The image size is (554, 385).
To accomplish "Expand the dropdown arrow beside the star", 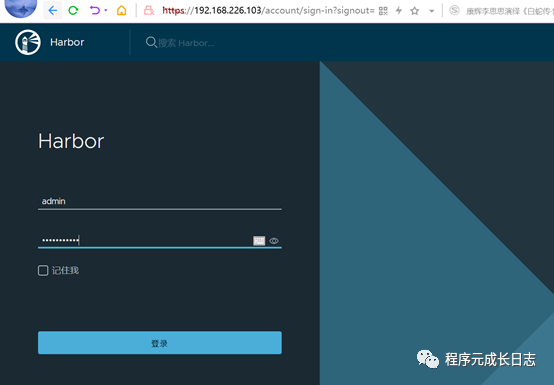I will (x=431, y=11).
